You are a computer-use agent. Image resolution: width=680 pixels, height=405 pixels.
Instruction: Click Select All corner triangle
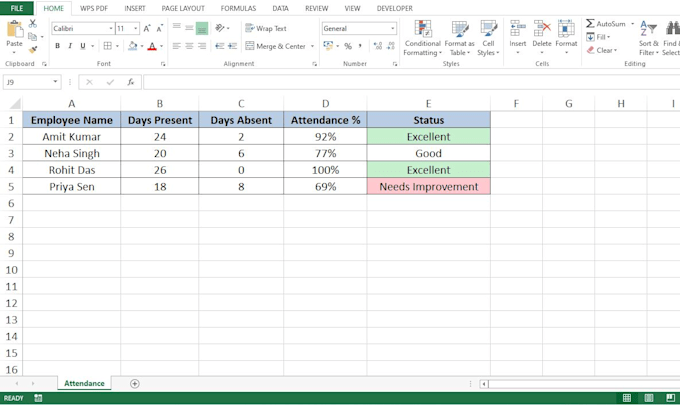(15, 104)
